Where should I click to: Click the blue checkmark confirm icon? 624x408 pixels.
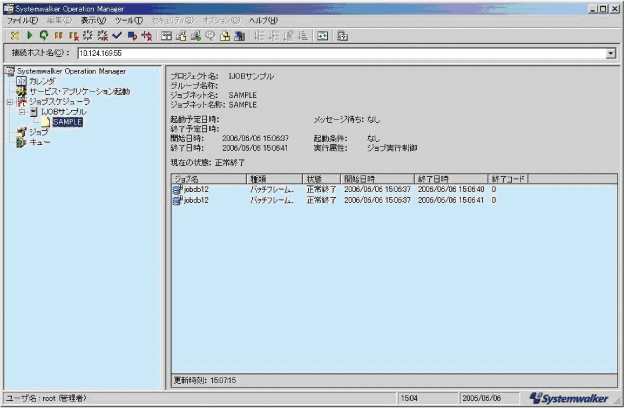click(117, 36)
